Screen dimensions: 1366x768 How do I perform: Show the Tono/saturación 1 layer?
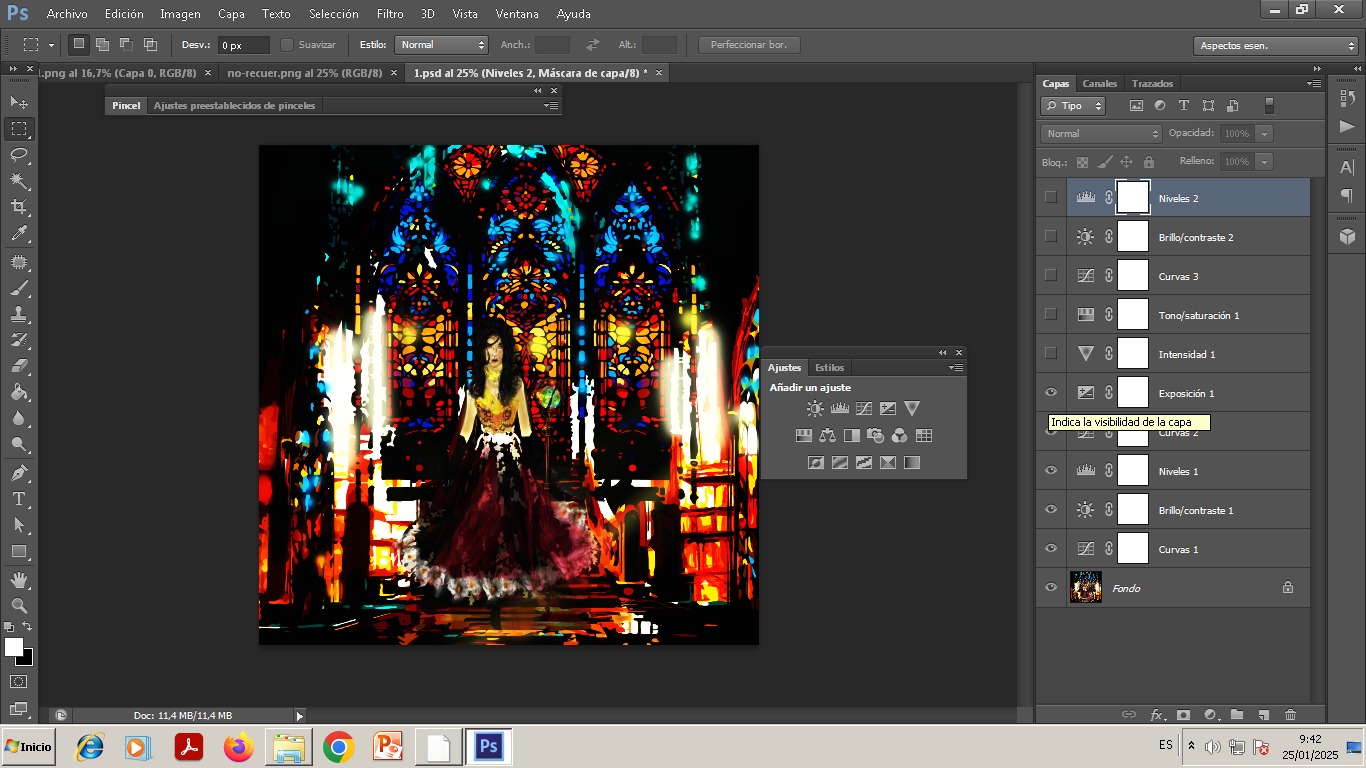(x=1050, y=314)
